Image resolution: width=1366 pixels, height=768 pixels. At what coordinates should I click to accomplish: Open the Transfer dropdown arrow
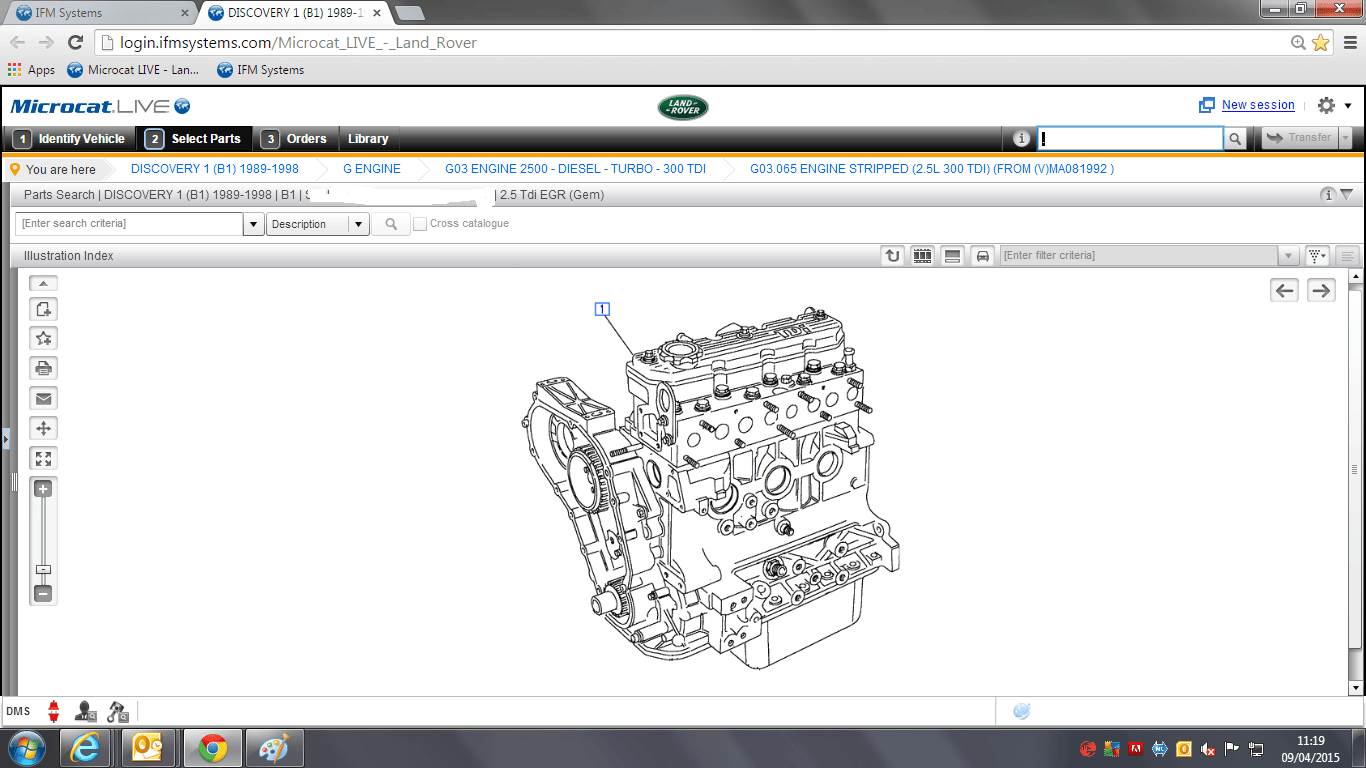(1346, 138)
